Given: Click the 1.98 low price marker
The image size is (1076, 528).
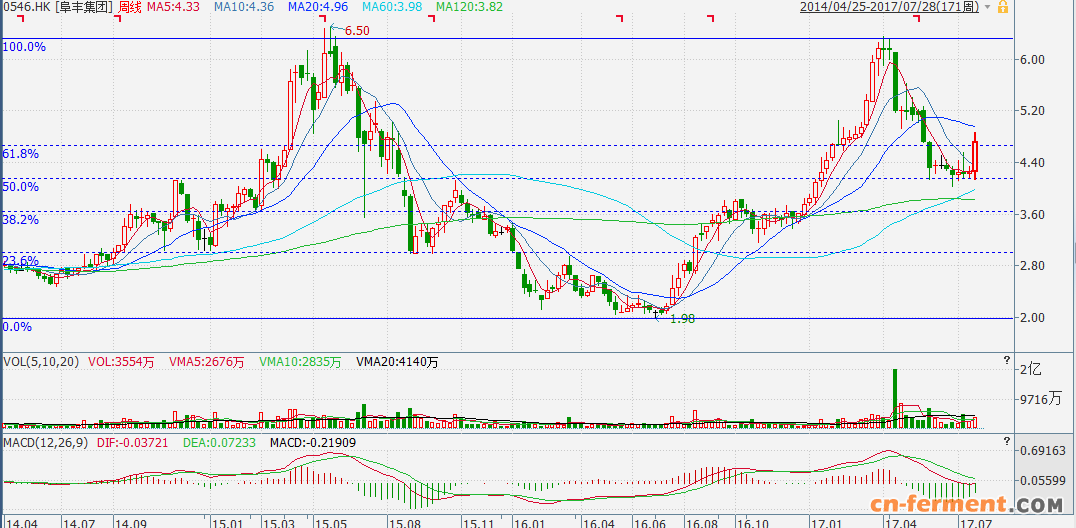Looking at the screenshot, I should [x=681, y=318].
